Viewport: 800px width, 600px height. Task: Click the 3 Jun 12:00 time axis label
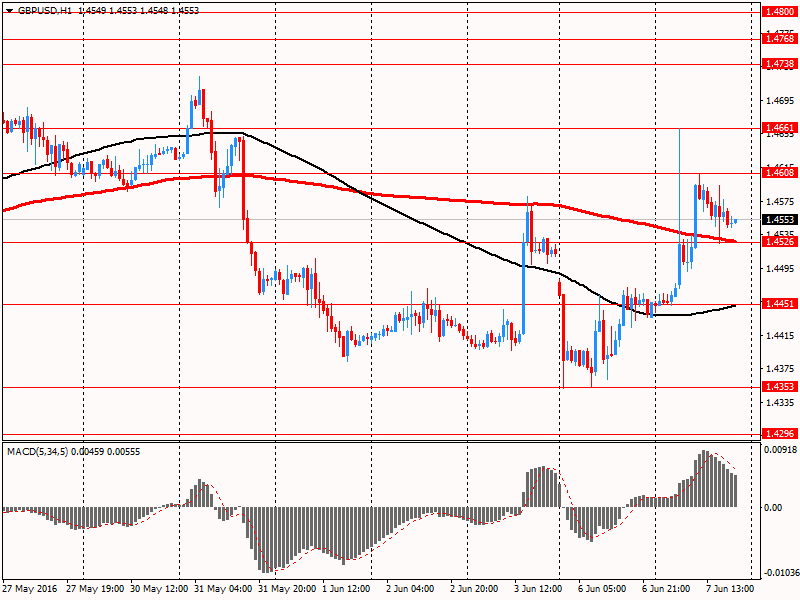tap(538, 589)
